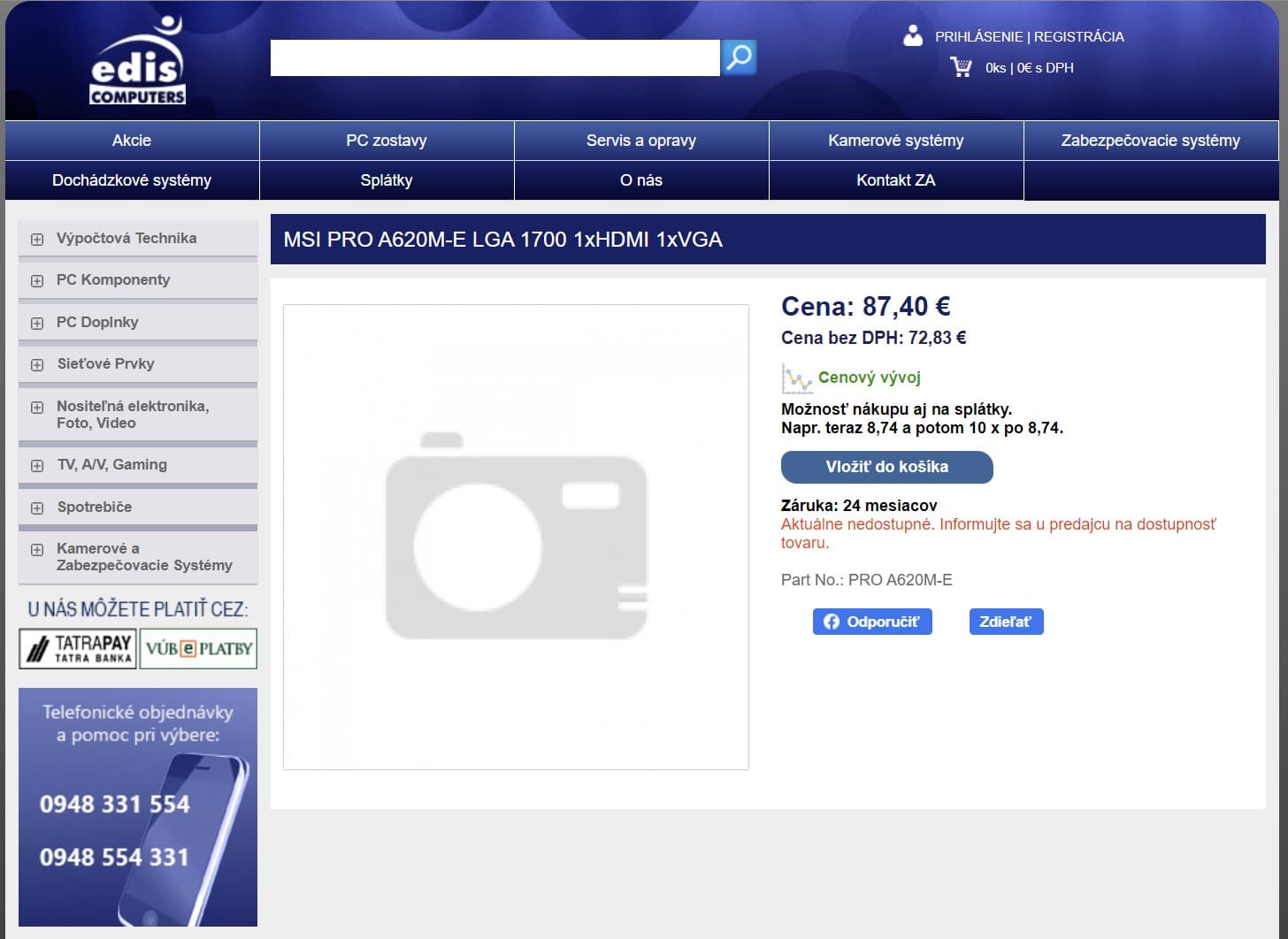Expand the Výpočtová Technika category plus
1288x939 pixels.
click(37, 239)
